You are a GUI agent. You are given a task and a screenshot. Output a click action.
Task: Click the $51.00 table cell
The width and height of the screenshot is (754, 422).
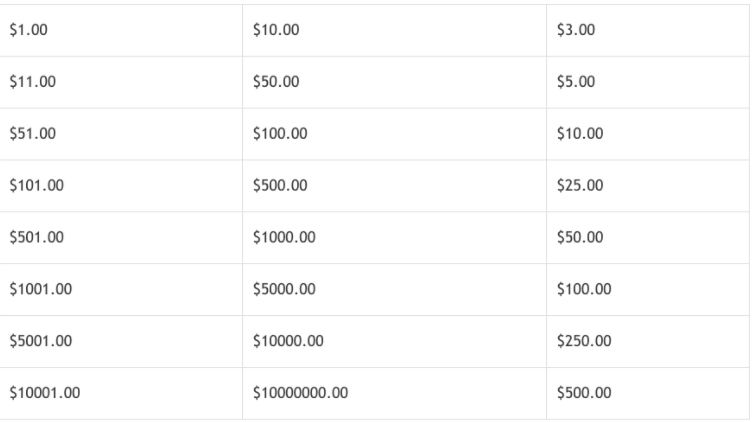pos(121,134)
